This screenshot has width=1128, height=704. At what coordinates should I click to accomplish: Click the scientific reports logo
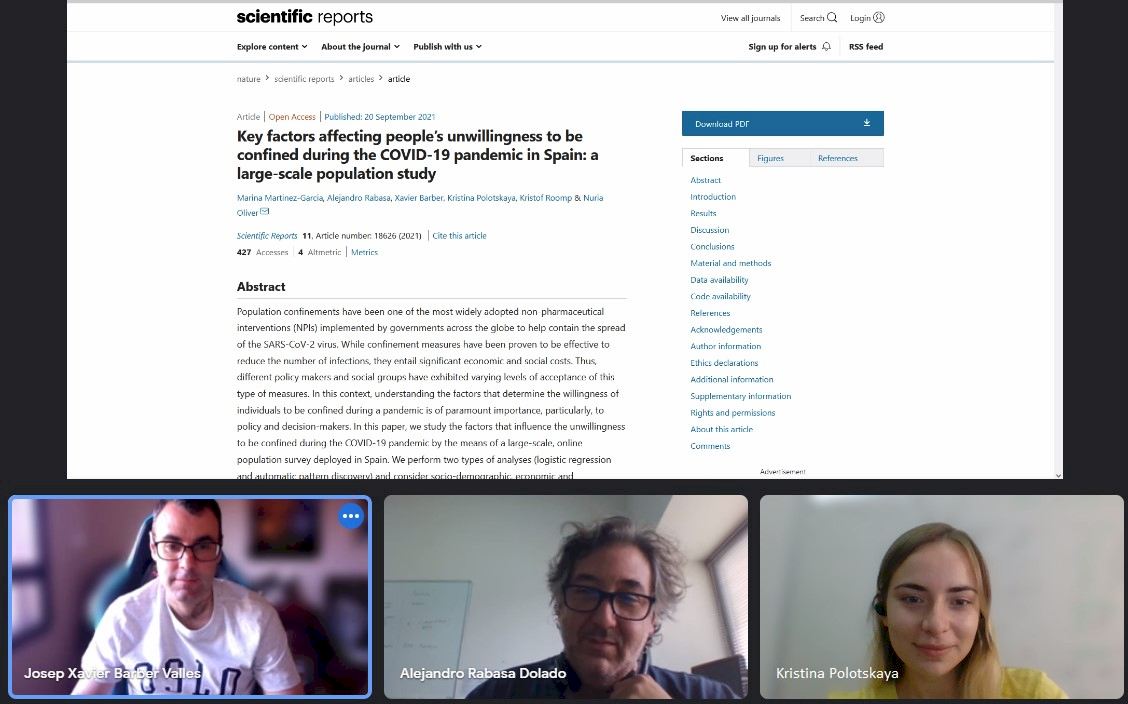(305, 17)
